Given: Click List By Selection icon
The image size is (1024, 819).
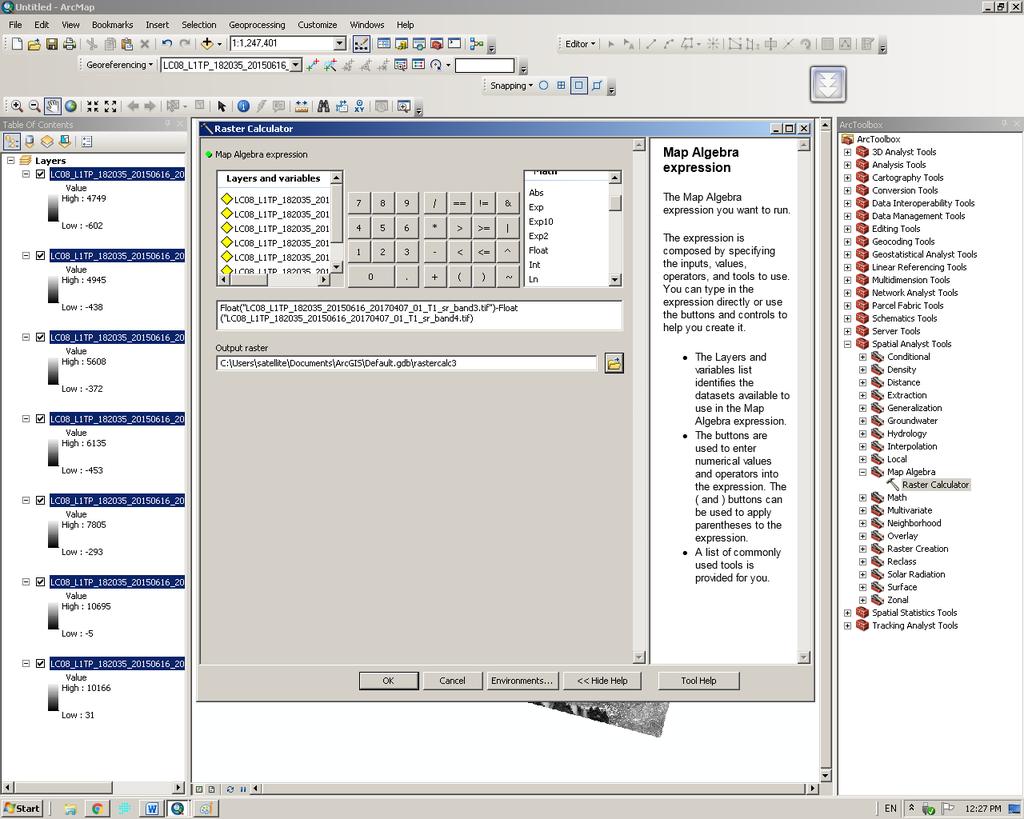Looking at the screenshot, I should click(65, 141).
